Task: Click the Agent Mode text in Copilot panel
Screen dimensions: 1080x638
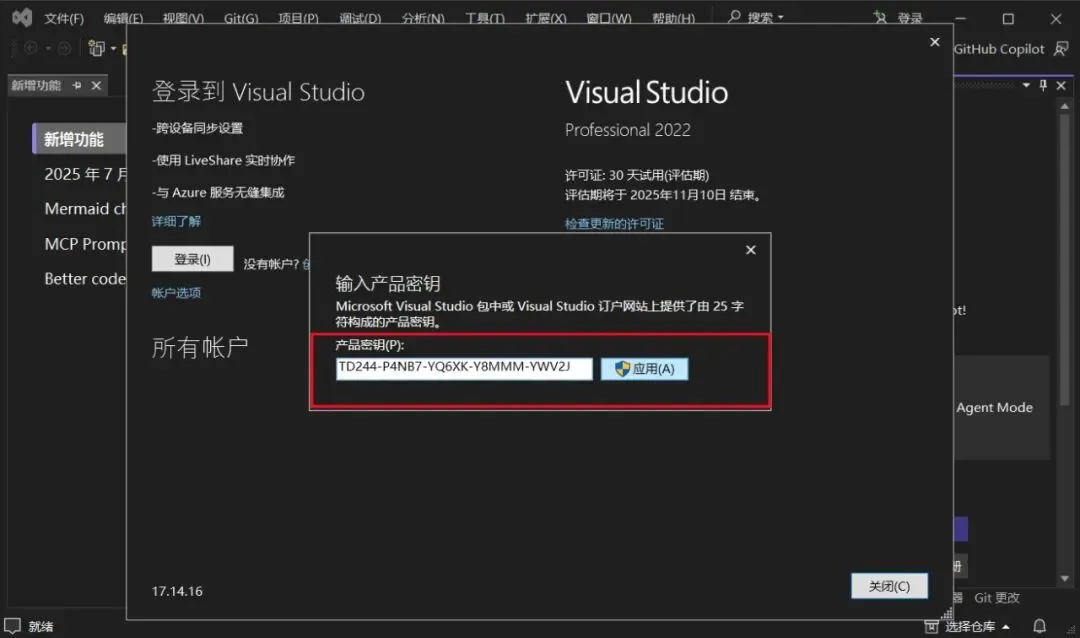Action: pos(995,408)
